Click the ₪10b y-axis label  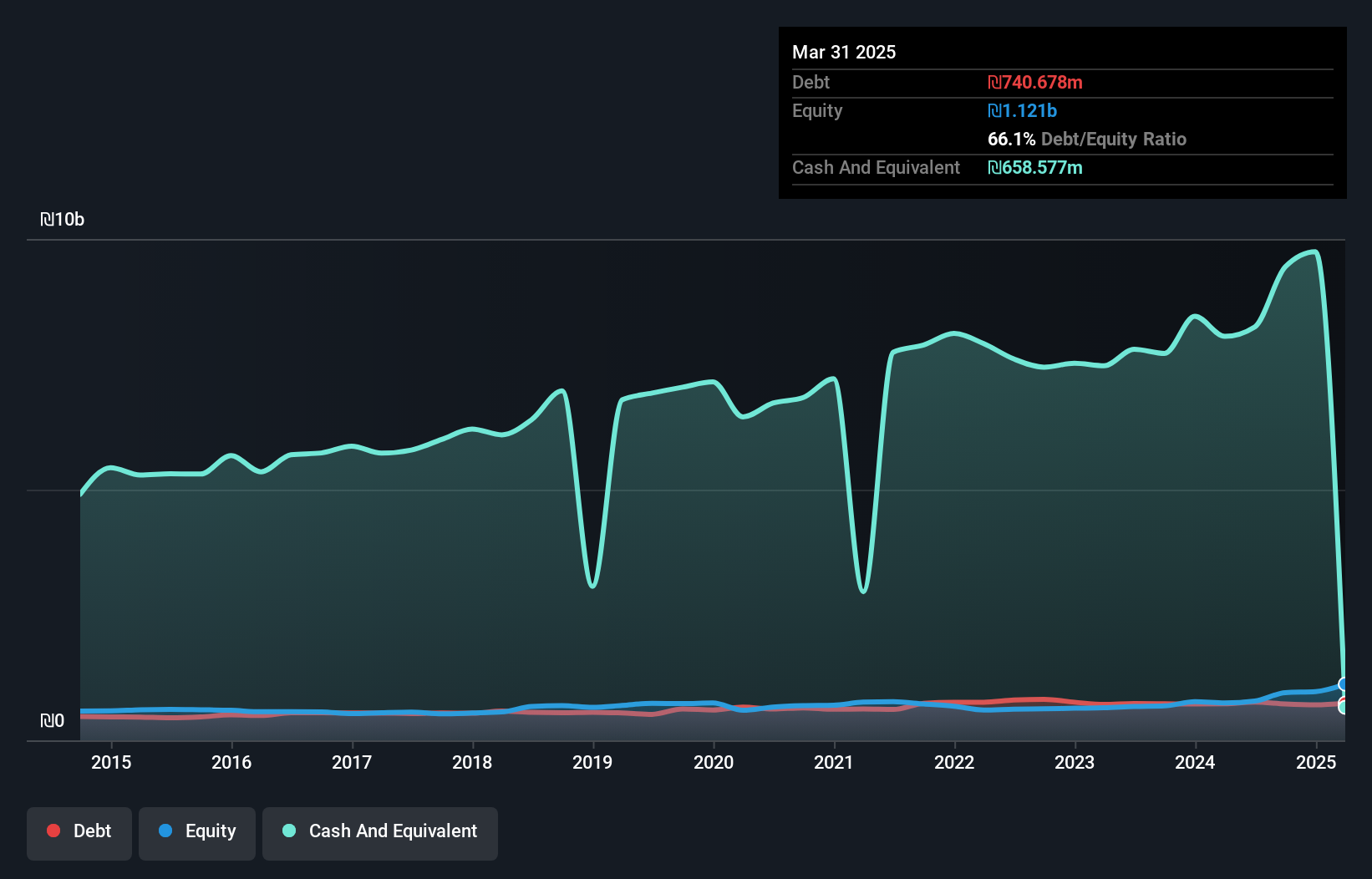pyautogui.click(x=62, y=220)
